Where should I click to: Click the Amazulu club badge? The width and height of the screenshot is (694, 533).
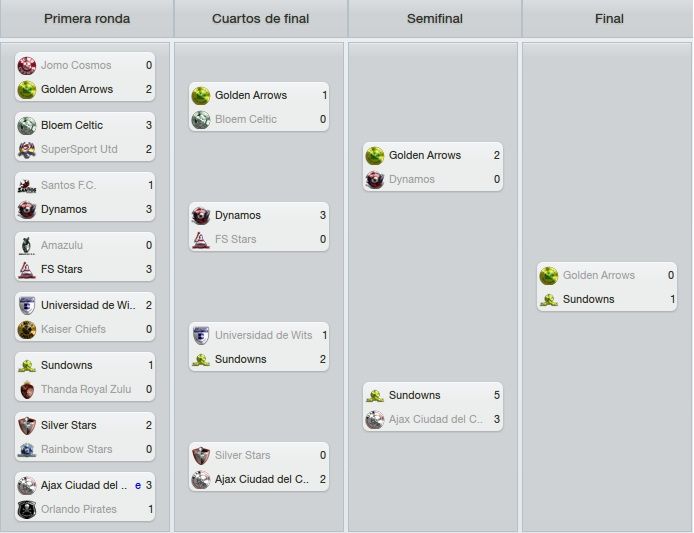coord(27,246)
